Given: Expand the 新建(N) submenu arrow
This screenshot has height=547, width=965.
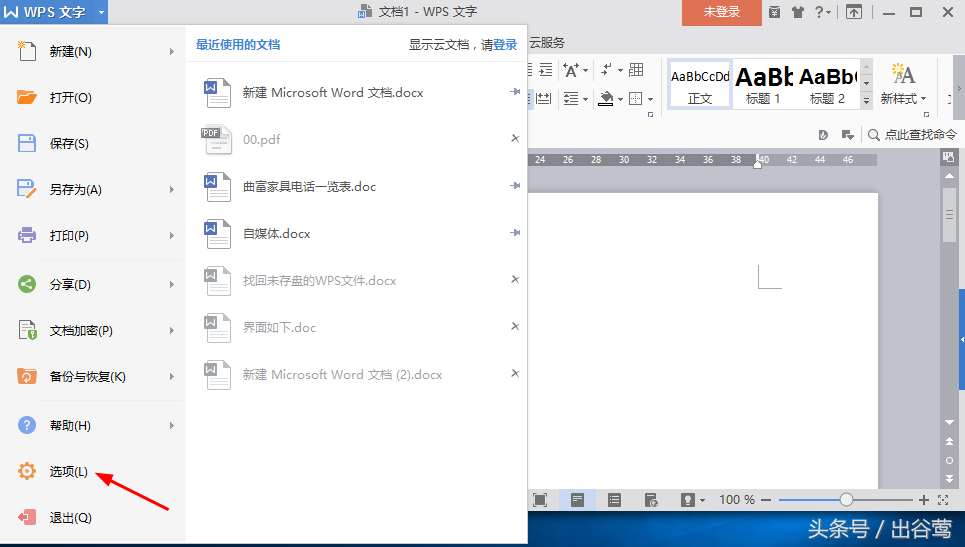Looking at the screenshot, I should pyautogui.click(x=172, y=52).
